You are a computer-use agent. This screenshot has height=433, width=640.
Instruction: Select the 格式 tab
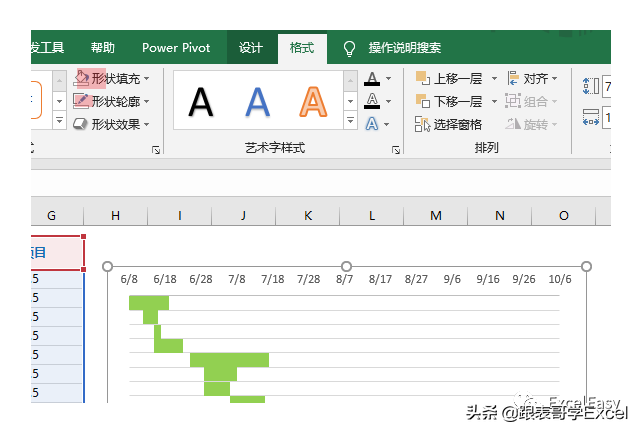point(302,48)
